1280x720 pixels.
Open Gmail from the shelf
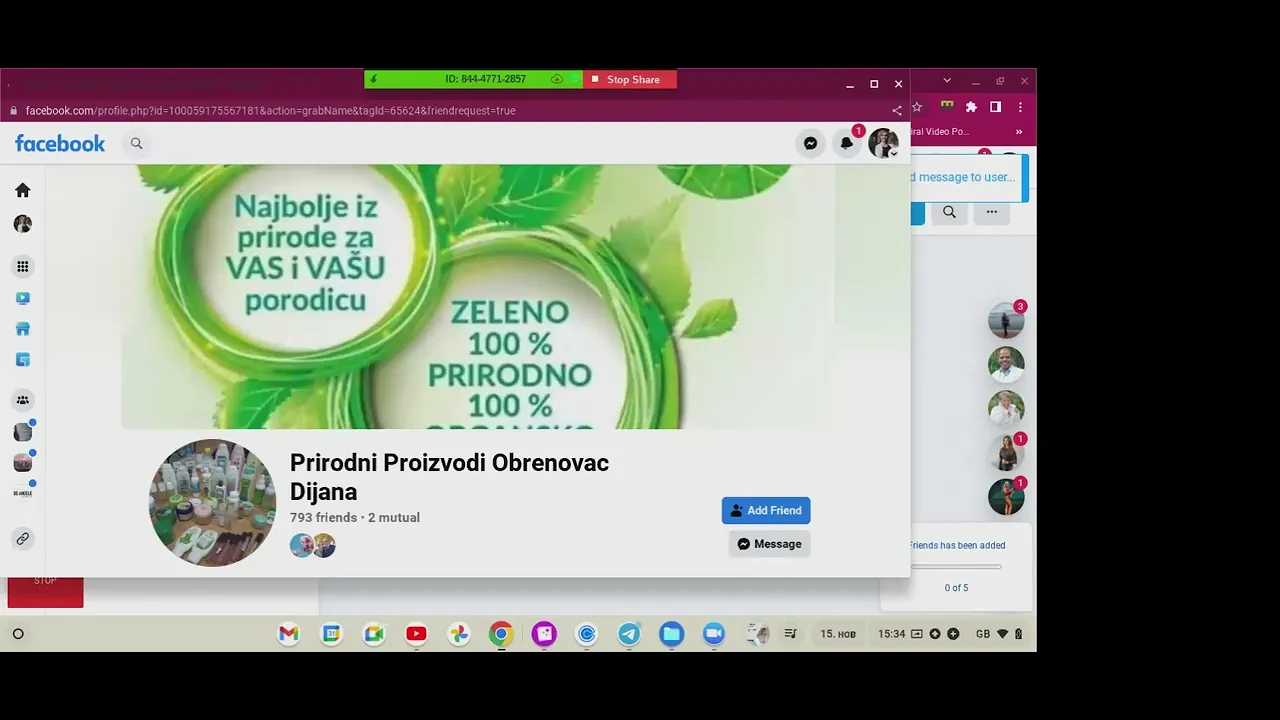[289, 634]
